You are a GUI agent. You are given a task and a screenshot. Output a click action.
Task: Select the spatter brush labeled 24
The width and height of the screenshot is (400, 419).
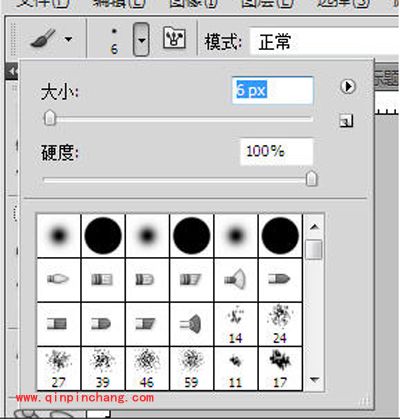(280, 324)
